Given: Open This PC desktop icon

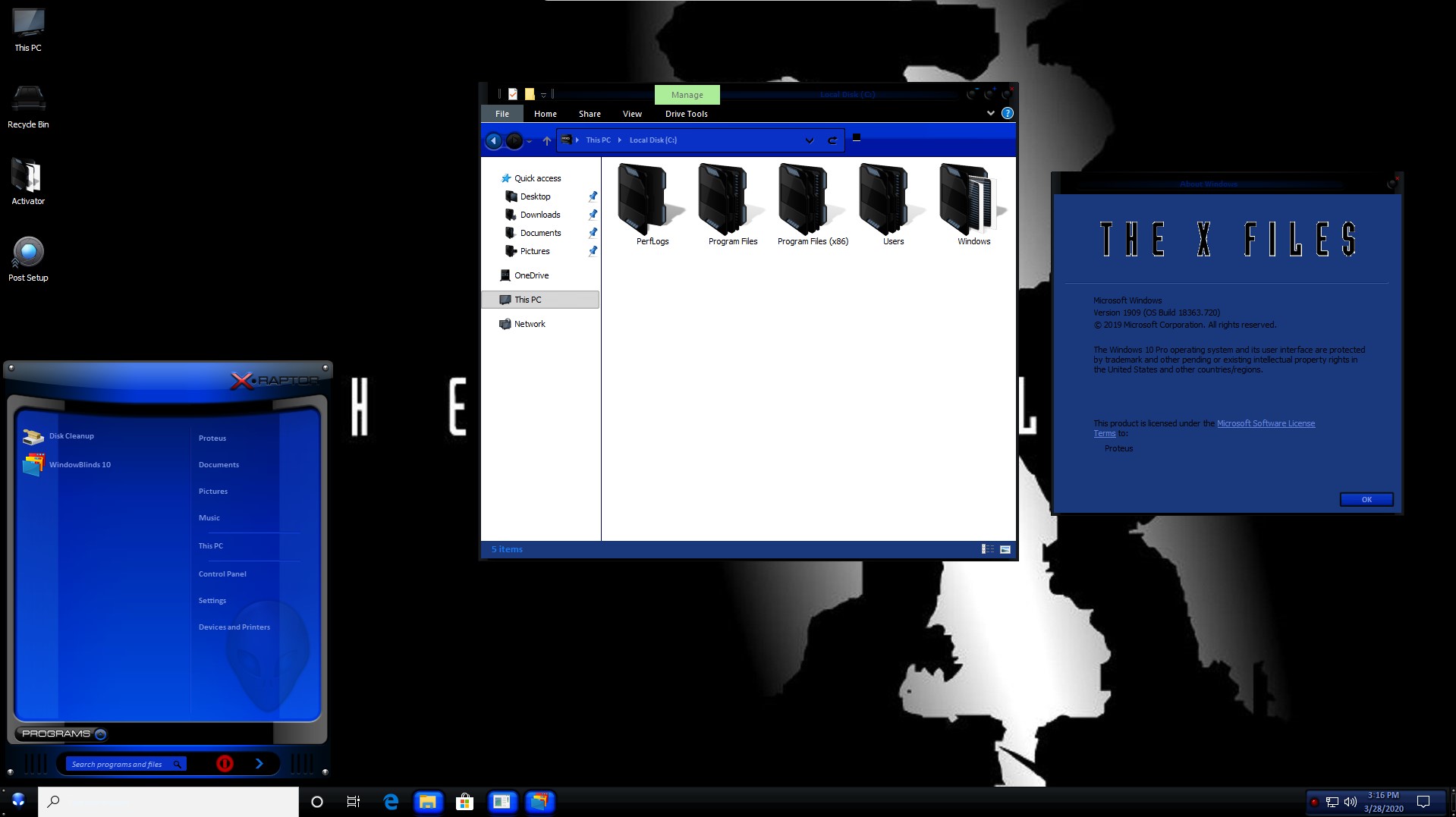Looking at the screenshot, I should click(28, 30).
